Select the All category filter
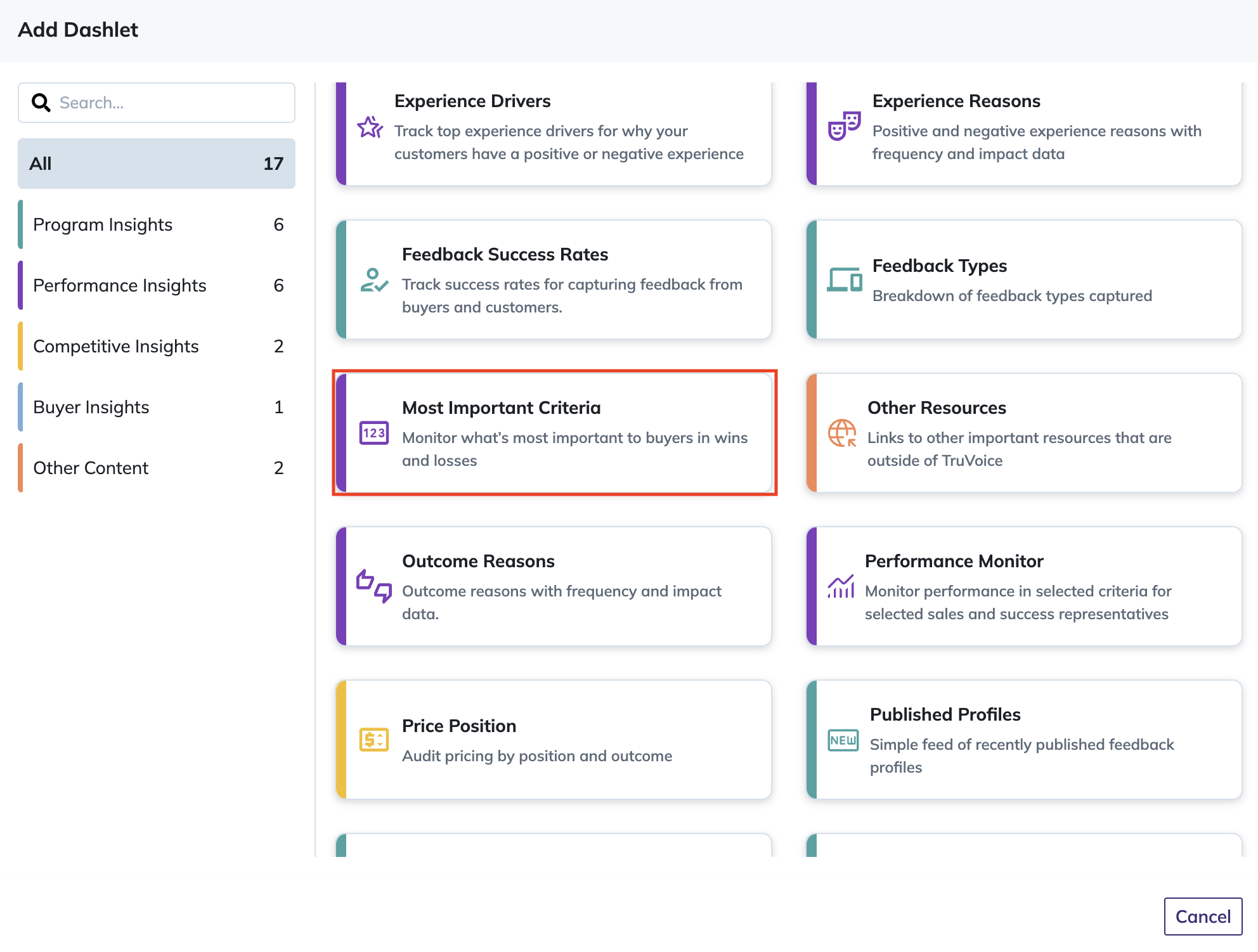1258x952 pixels. tap(157, 164)
